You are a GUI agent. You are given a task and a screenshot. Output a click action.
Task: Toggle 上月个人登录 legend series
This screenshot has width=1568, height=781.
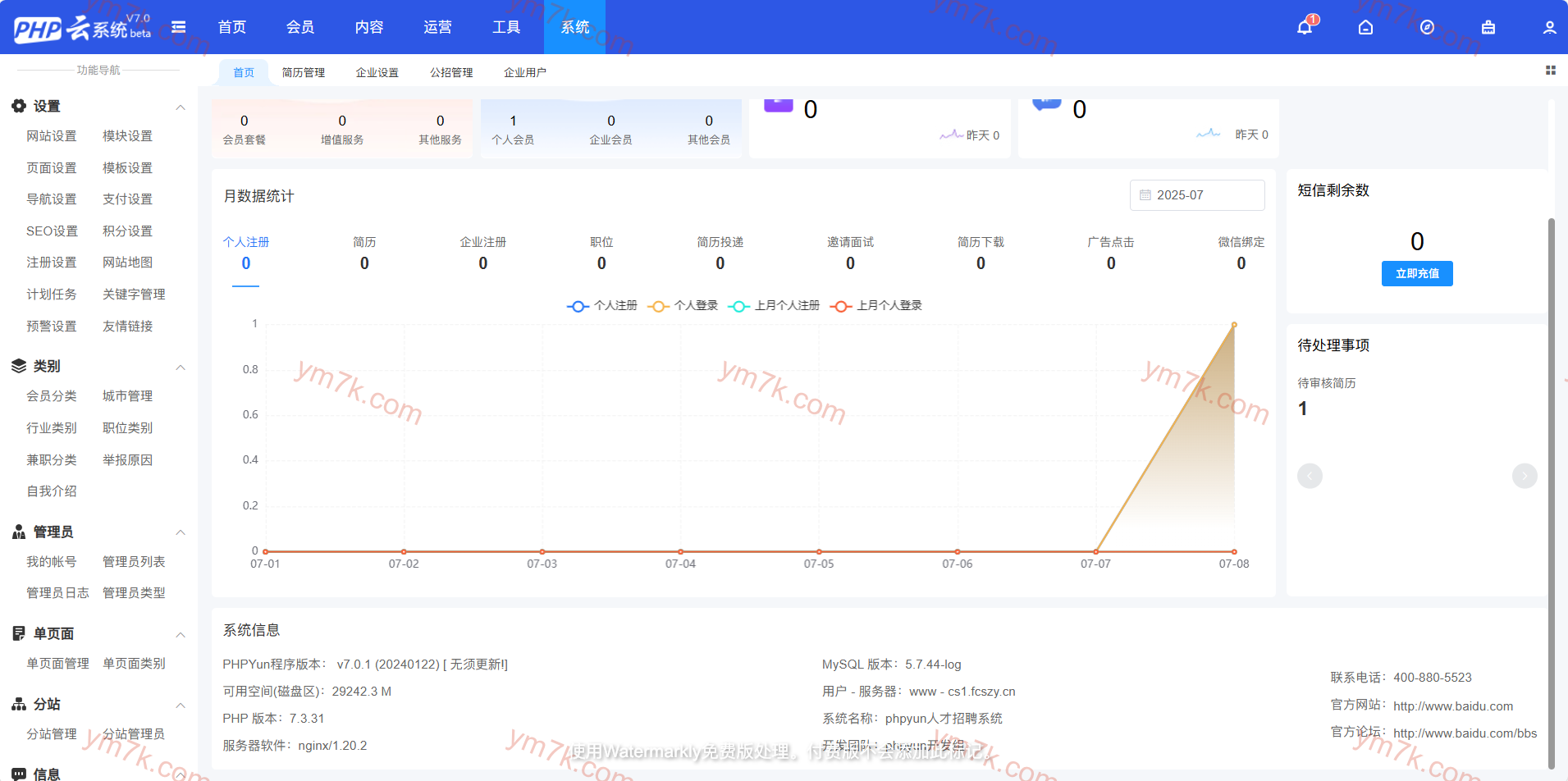point(876,306)
